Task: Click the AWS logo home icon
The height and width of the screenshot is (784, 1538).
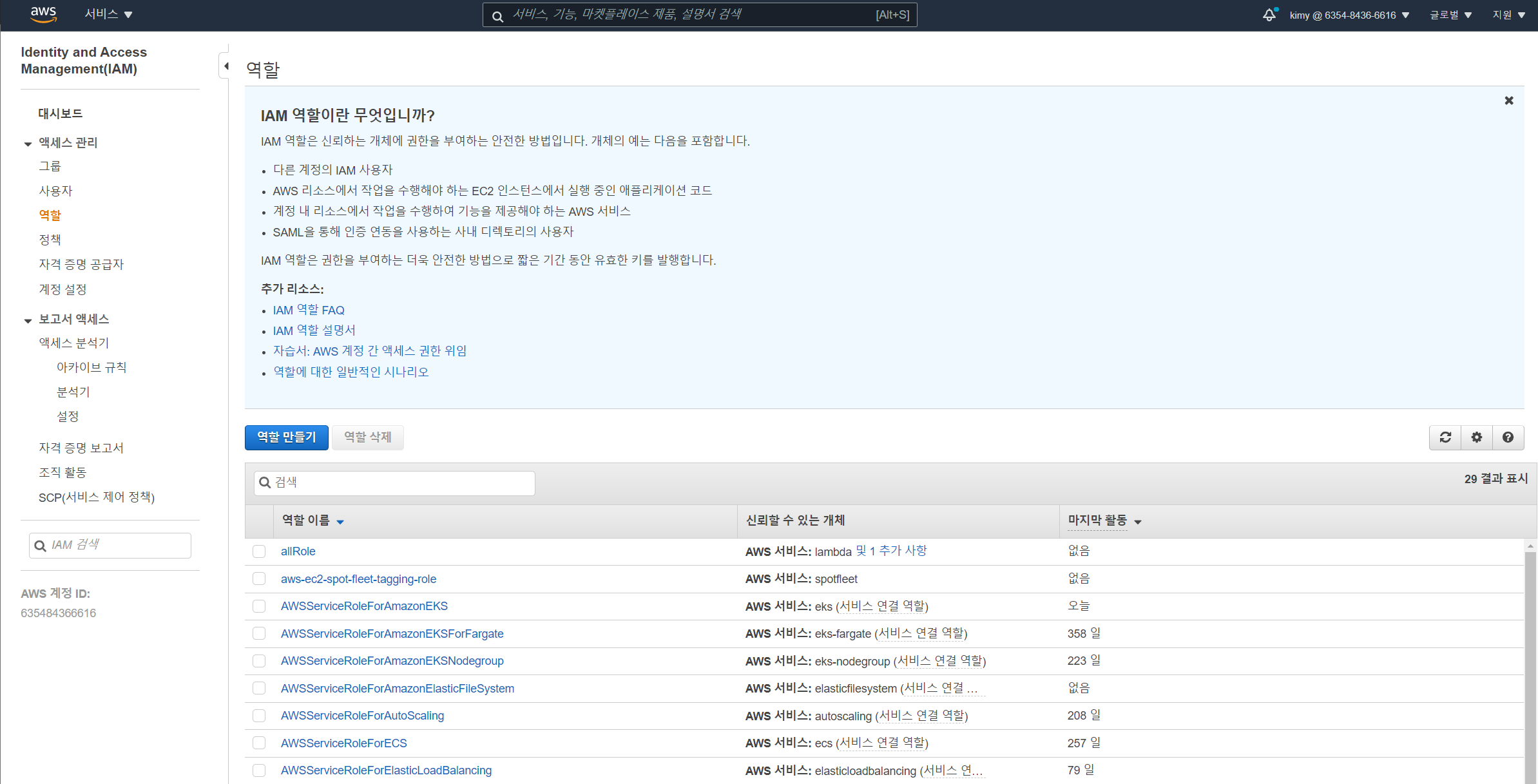Action: click(43, 14)
